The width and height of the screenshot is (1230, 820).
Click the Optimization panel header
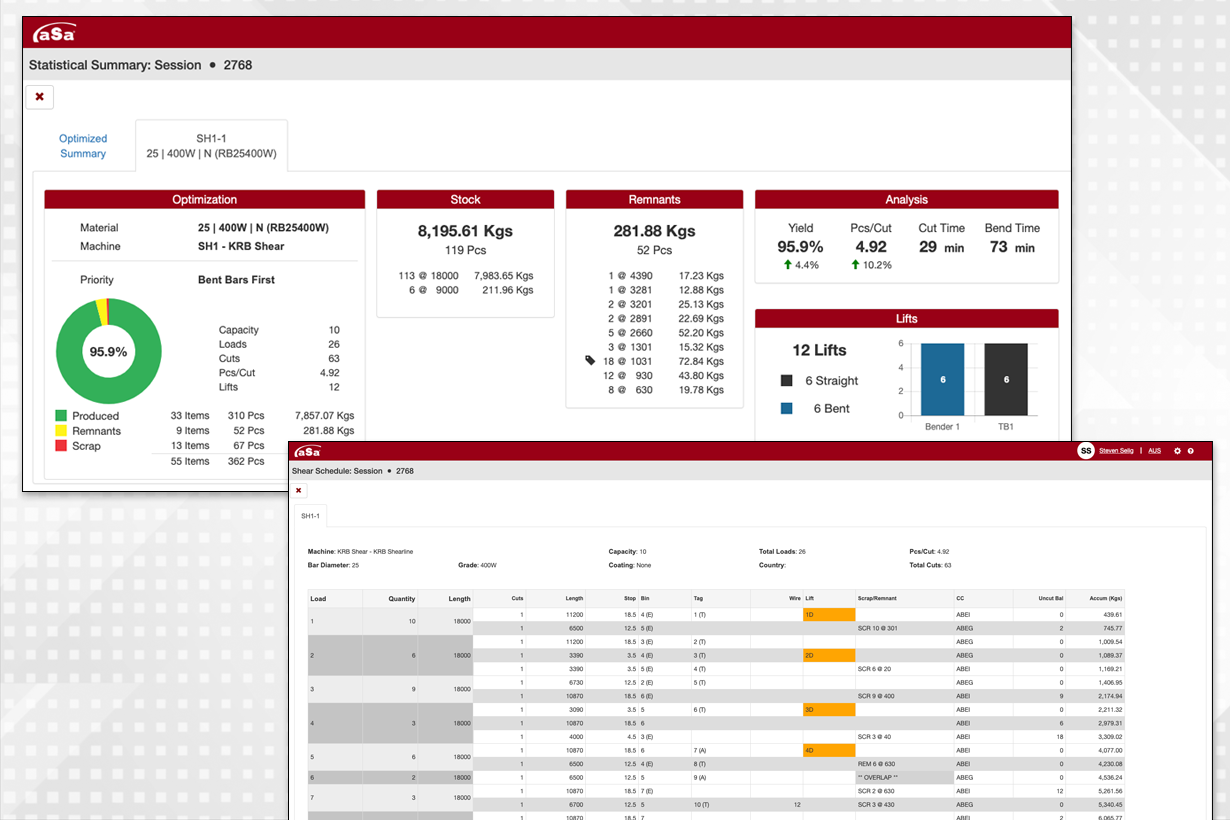pos(205,200)
